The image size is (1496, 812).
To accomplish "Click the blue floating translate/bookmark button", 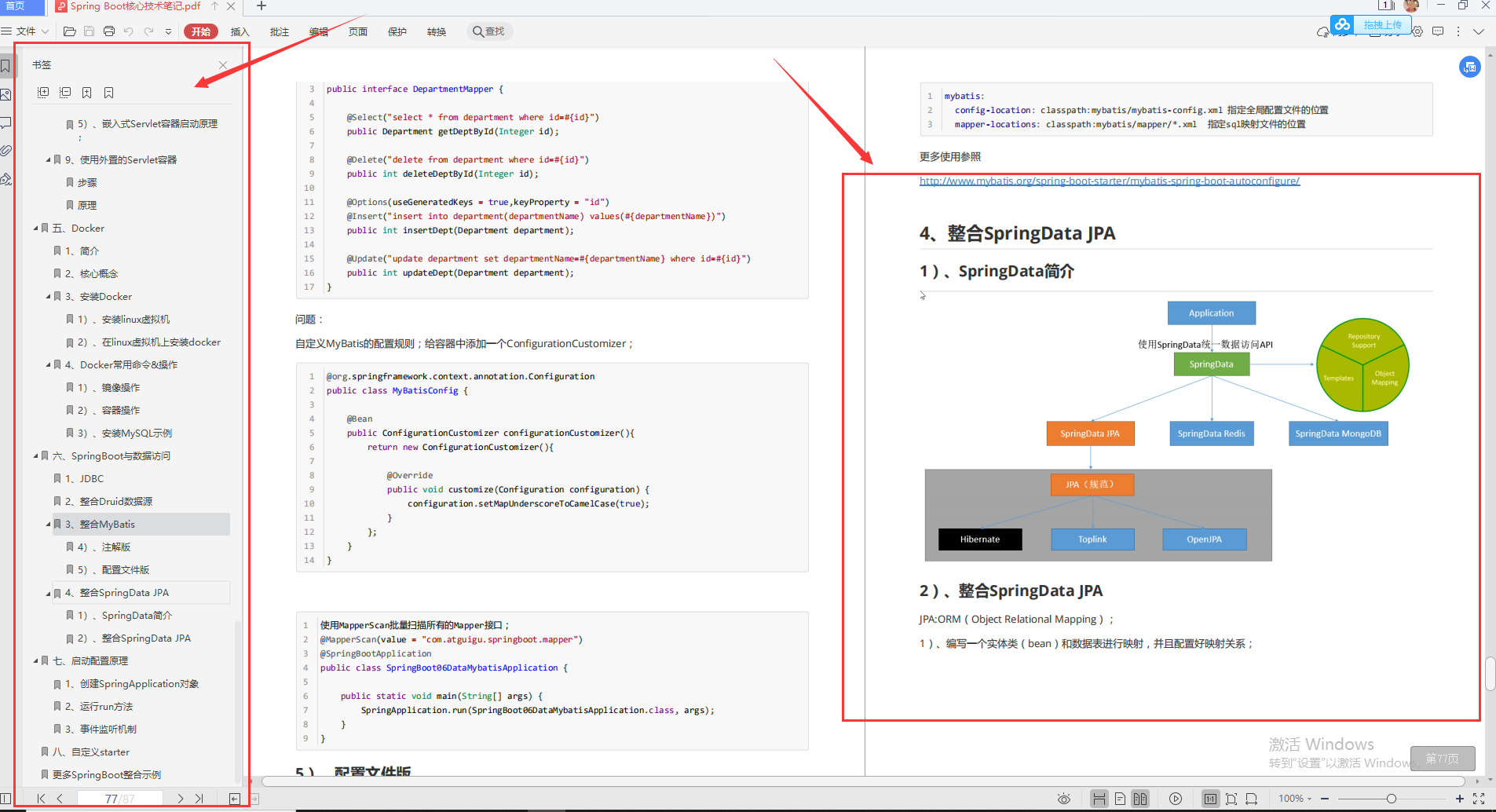I will pos(1470,67).
